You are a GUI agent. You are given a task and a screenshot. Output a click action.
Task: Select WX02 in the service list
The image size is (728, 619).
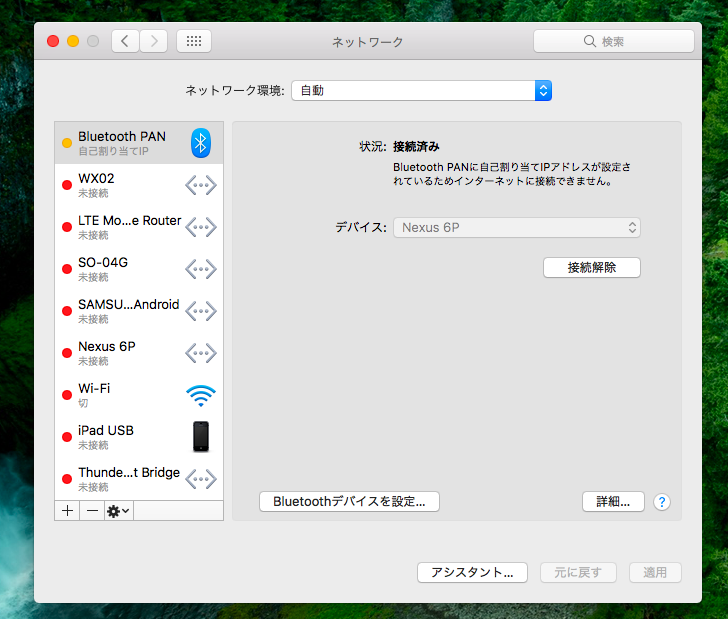[x=120, y=185]
